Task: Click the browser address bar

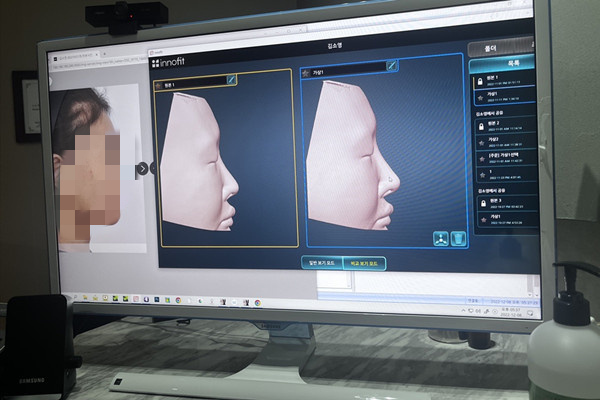Action: [x=99, y=66]
